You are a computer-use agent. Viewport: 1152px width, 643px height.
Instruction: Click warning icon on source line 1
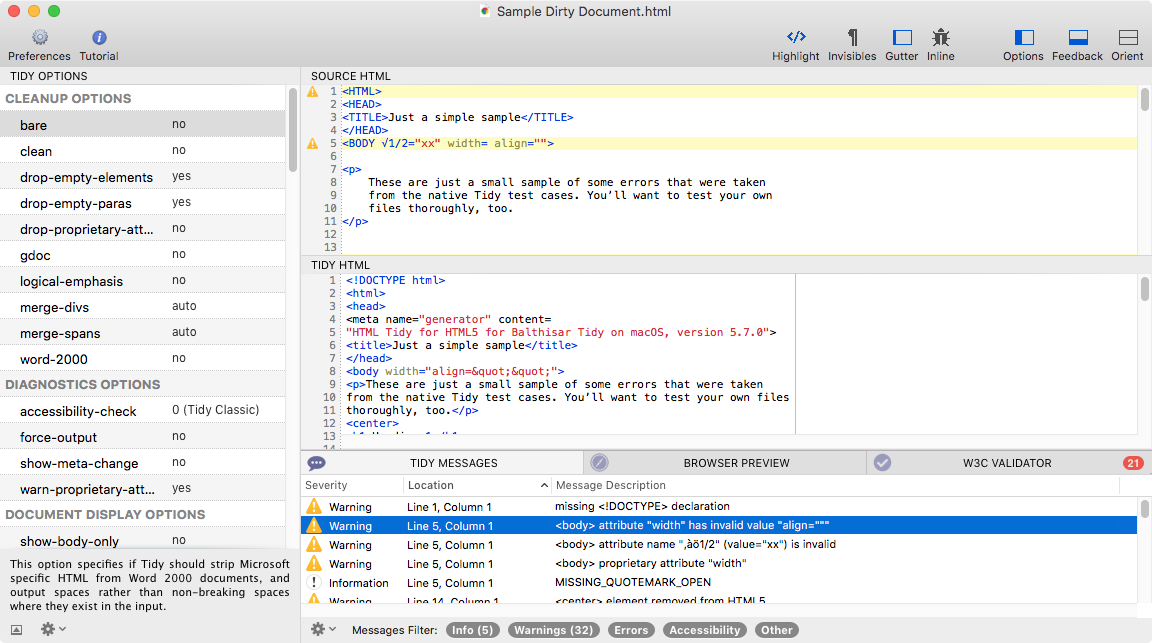(313, 92)
